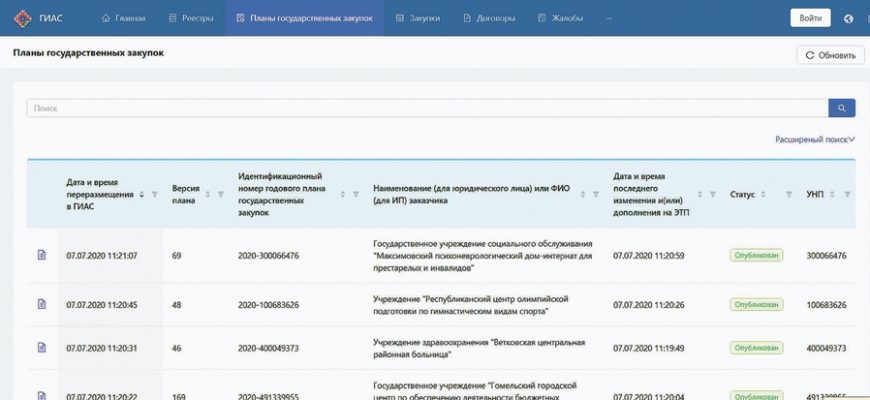
Task: Expand the more menu ellipsis
Action: click(x=609, y=18)
